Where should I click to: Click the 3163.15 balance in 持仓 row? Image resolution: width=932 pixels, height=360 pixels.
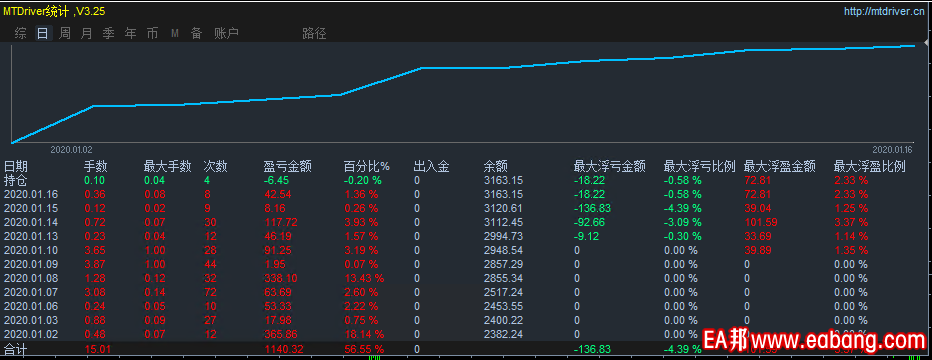(503, 180)
